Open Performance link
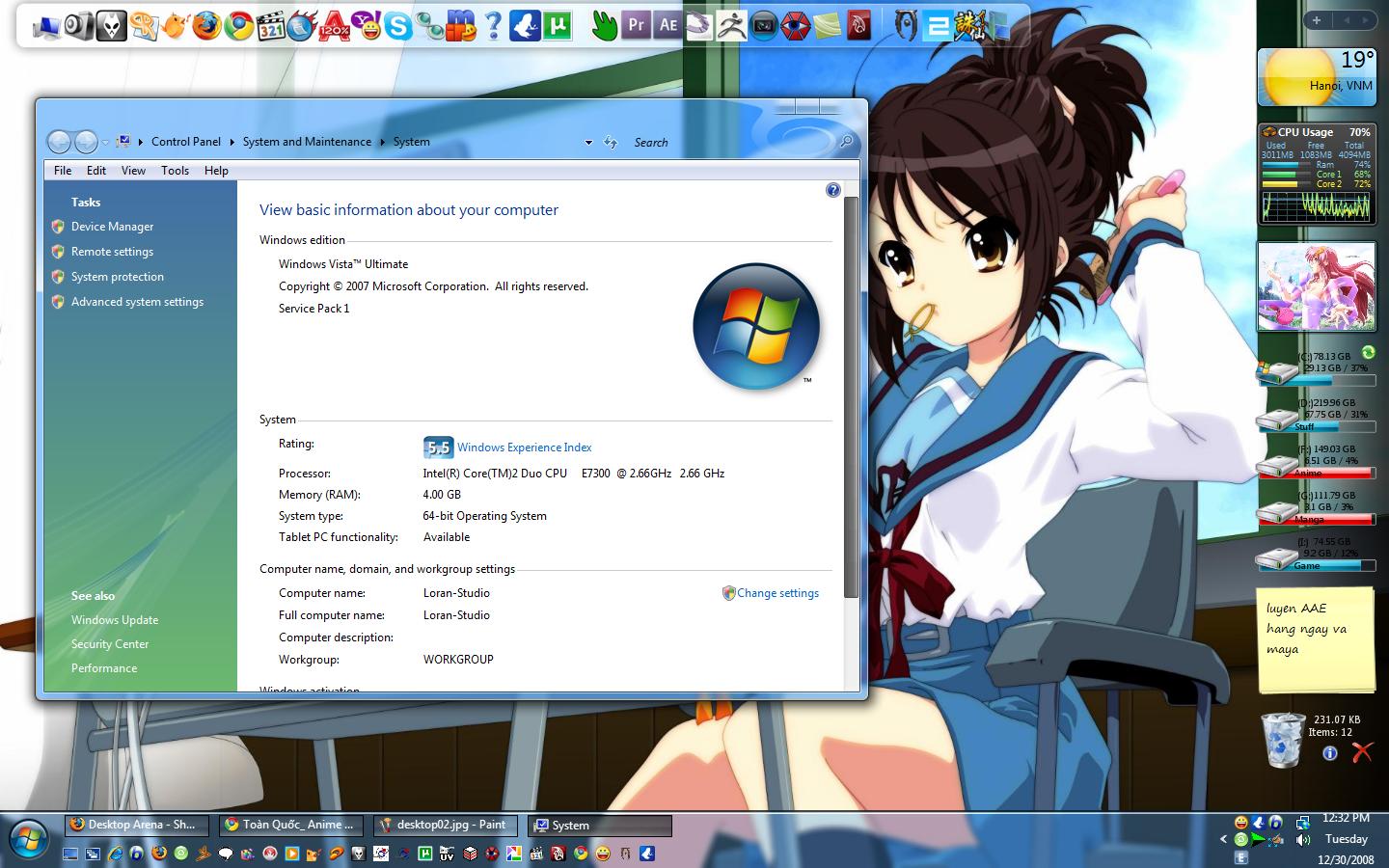1389x868 pixels. point(104,668)
